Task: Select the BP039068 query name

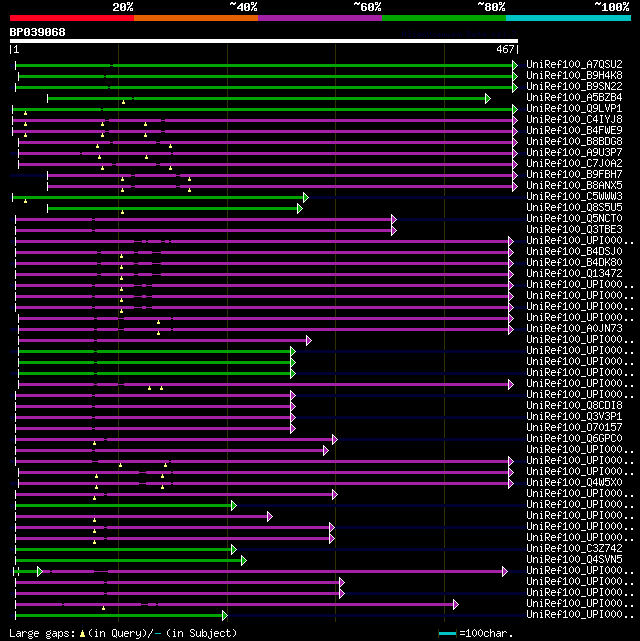Action: pyautogui.click(x=38, y=32)
